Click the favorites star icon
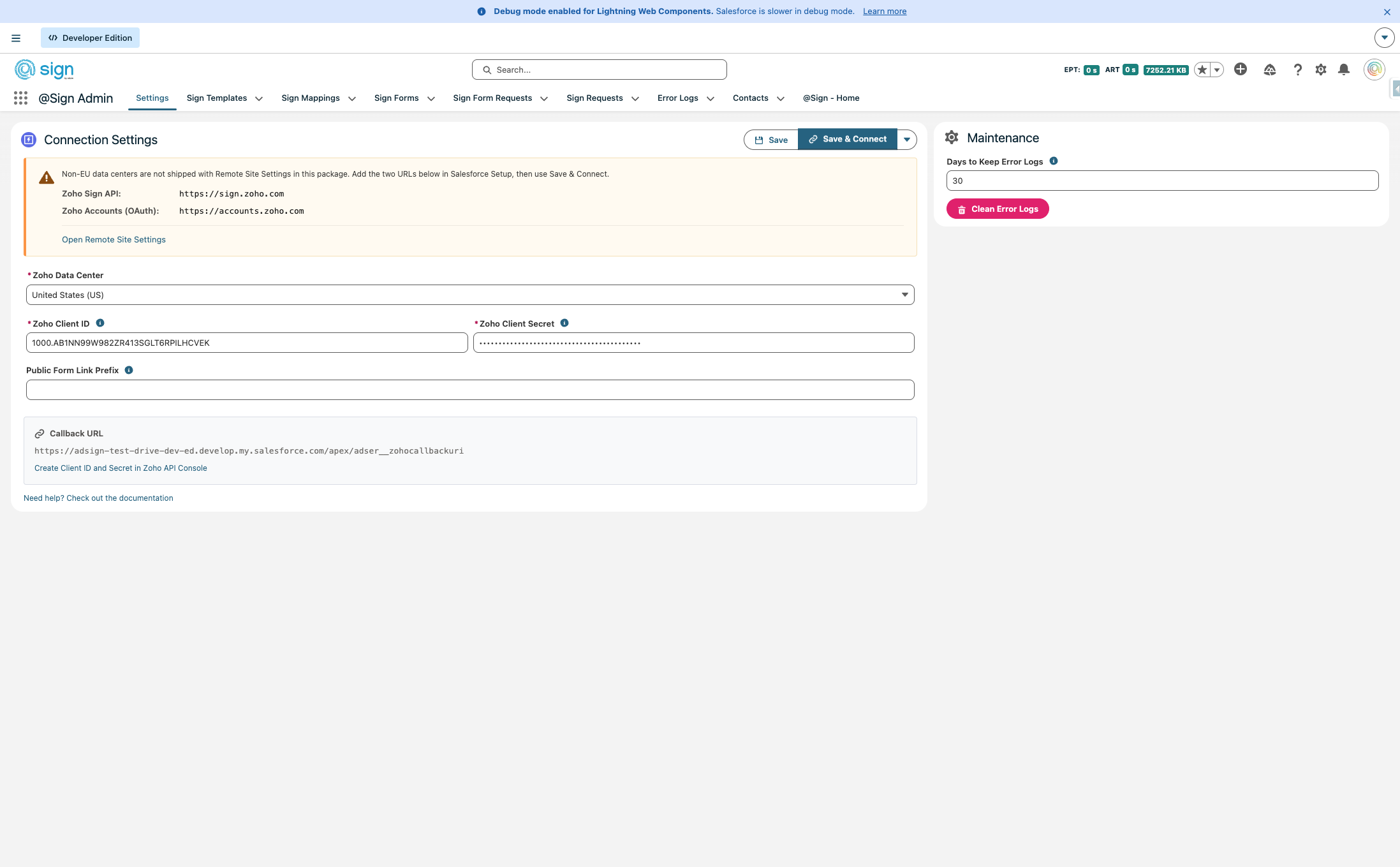 (x=1202, y=70)
